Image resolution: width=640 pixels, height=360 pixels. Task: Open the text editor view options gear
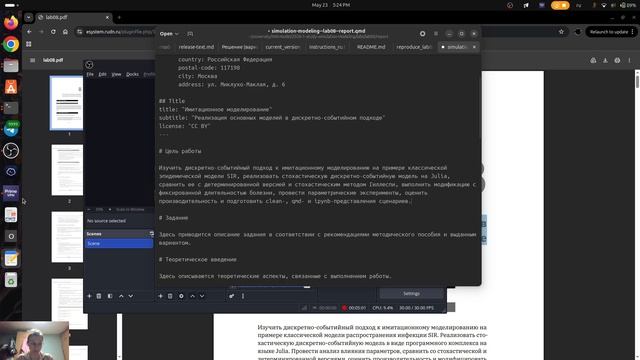[422, 34]
